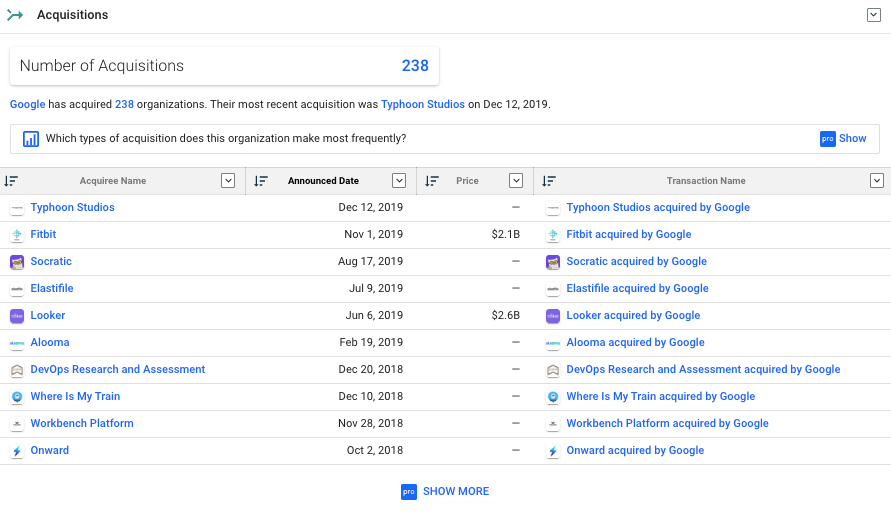Sort by Acquiree Name column icon

point(11,181)
